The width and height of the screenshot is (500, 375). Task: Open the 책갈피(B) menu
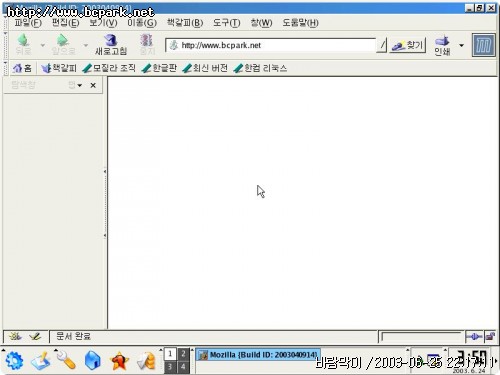[x=185, y=23]
